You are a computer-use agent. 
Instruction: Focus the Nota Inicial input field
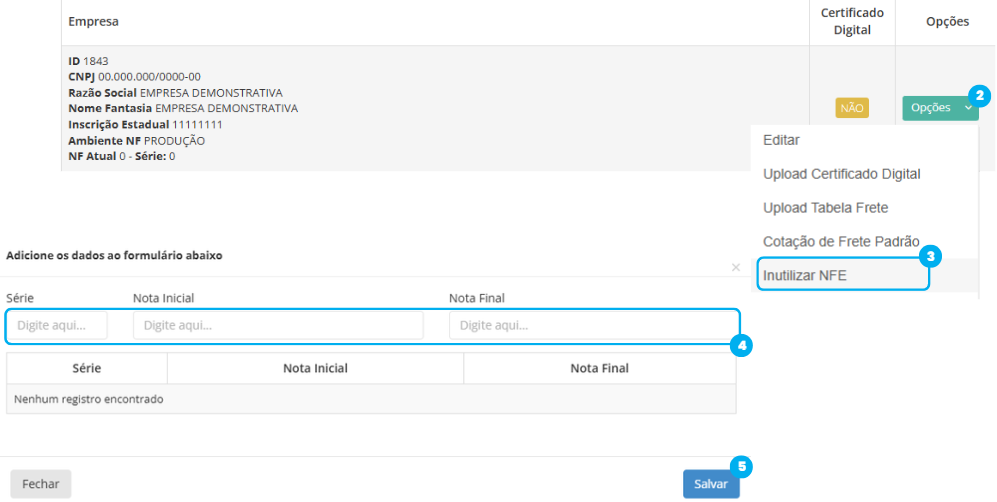278,326
